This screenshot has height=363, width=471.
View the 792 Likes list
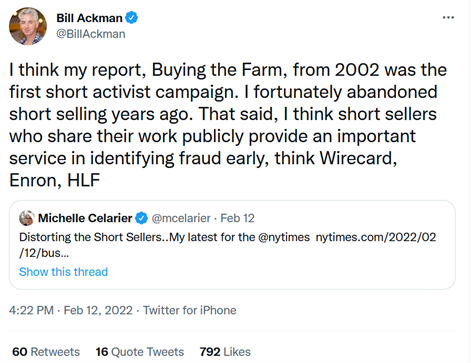pos(225,352)
